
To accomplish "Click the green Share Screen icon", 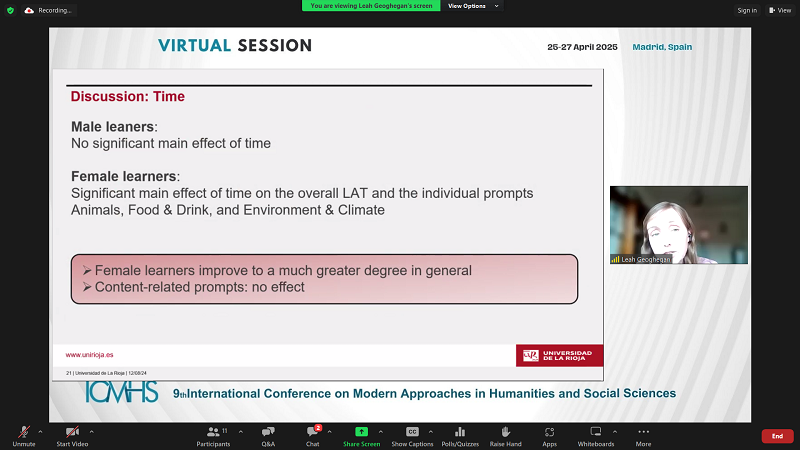I will (x=361, y=435).
